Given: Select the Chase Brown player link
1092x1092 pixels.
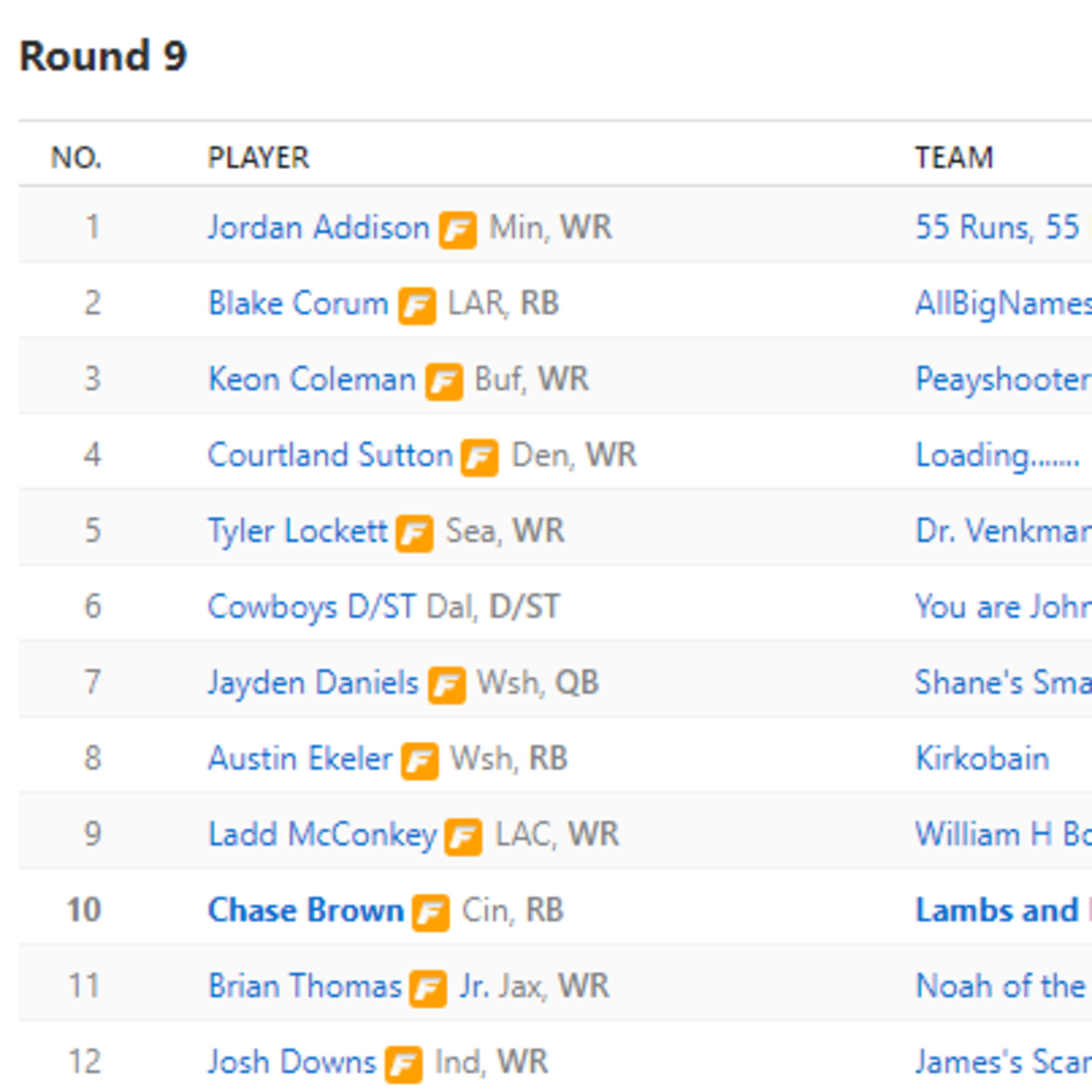Looking at the screenshot, I should [x=306, y=910].
